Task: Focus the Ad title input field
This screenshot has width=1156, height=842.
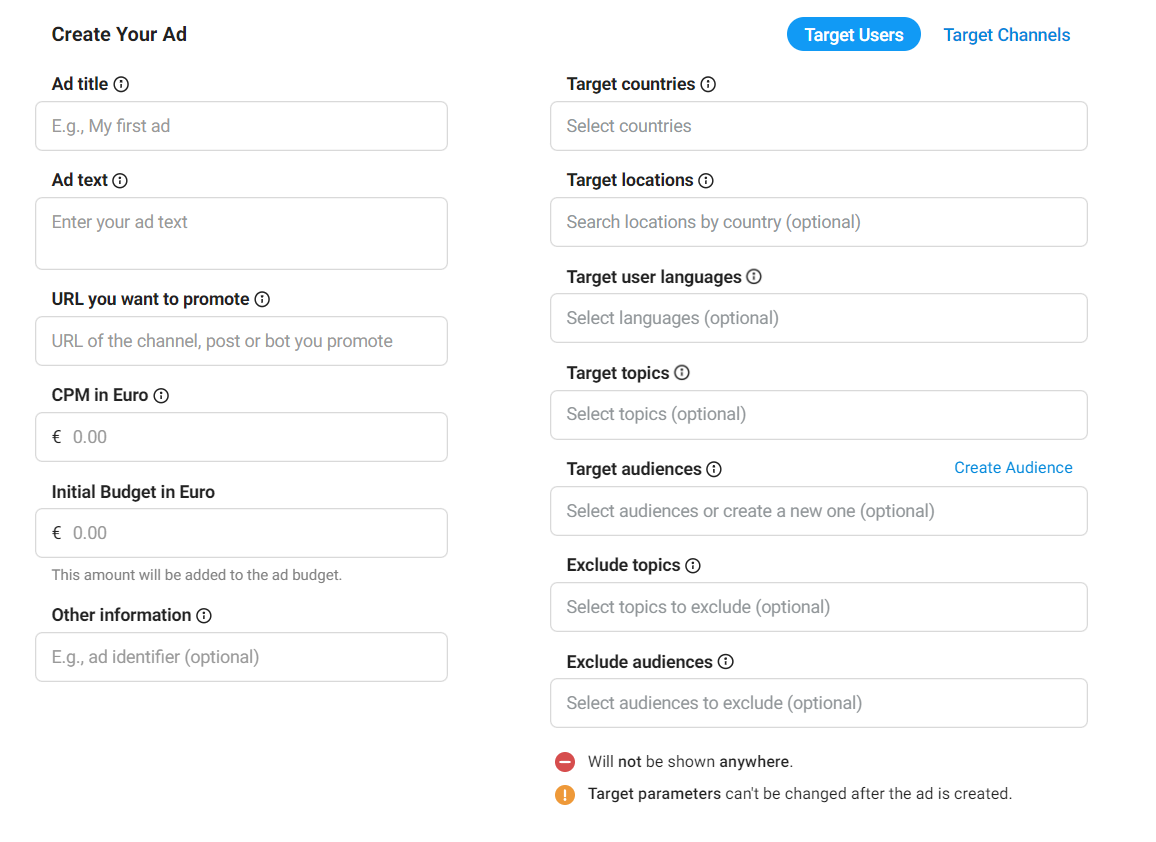Action: click(x=241, y=126)
